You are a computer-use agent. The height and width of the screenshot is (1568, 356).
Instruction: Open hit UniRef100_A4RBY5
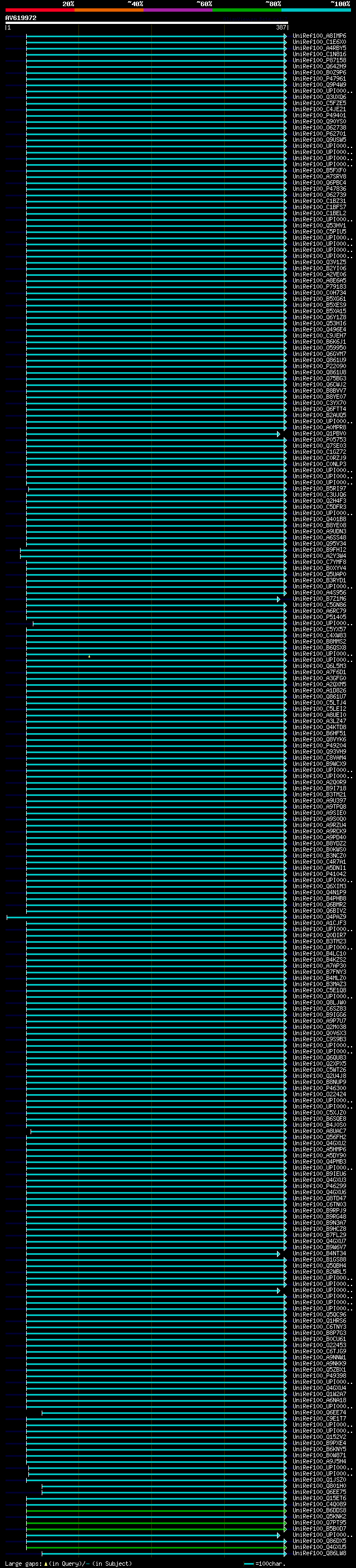[x=319, y=48]
